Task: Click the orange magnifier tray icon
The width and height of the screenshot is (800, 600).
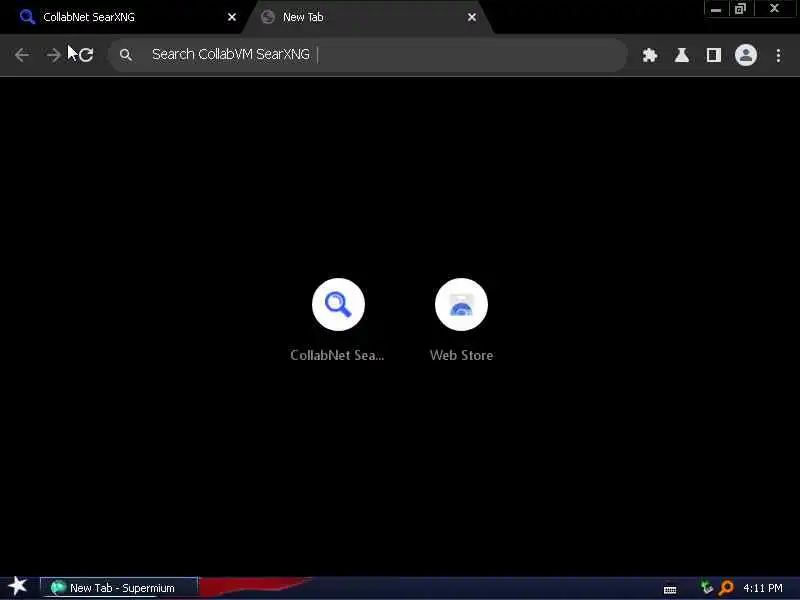Action: click(x=726, y=588)
